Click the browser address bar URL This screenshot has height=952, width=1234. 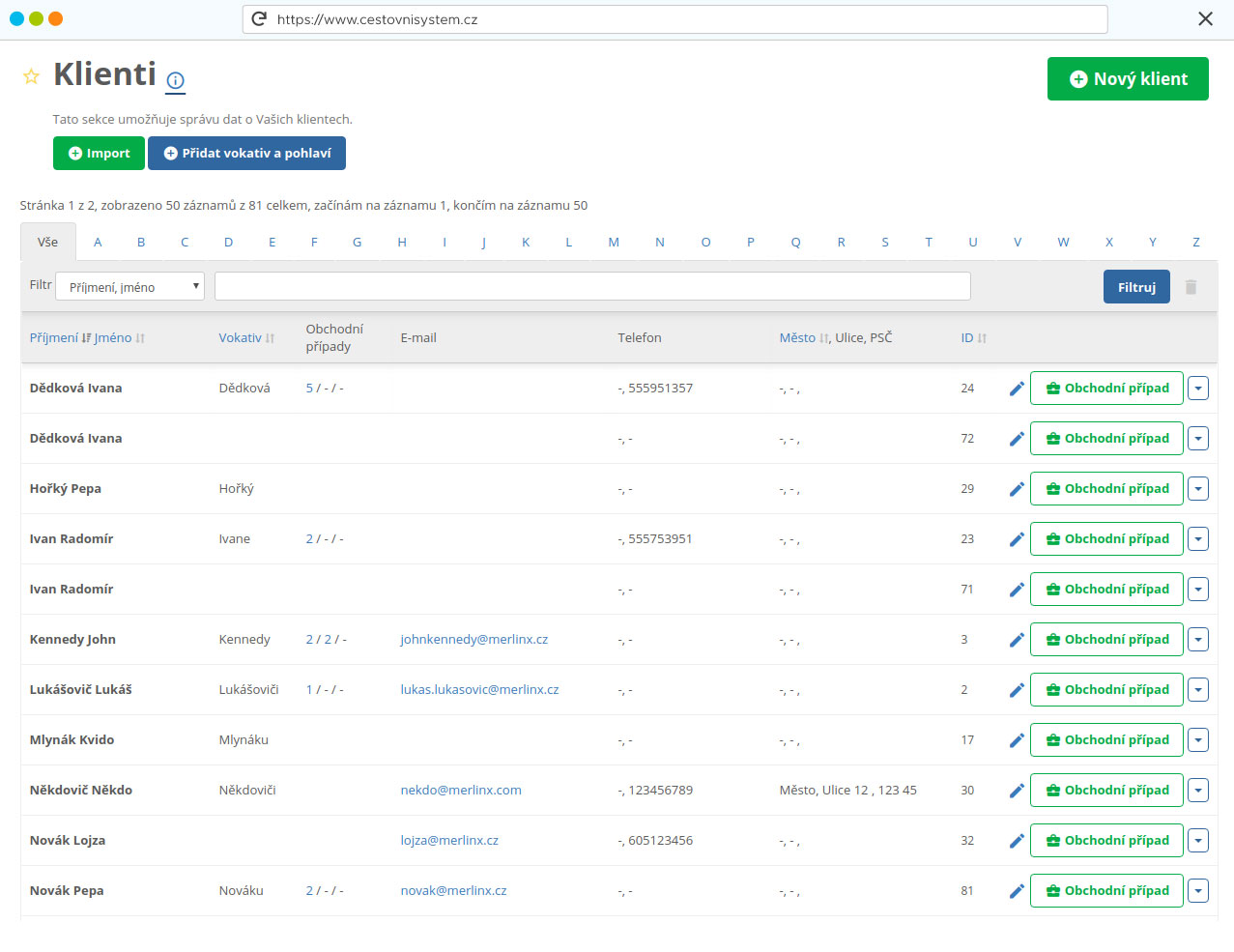tap(674, 19)
